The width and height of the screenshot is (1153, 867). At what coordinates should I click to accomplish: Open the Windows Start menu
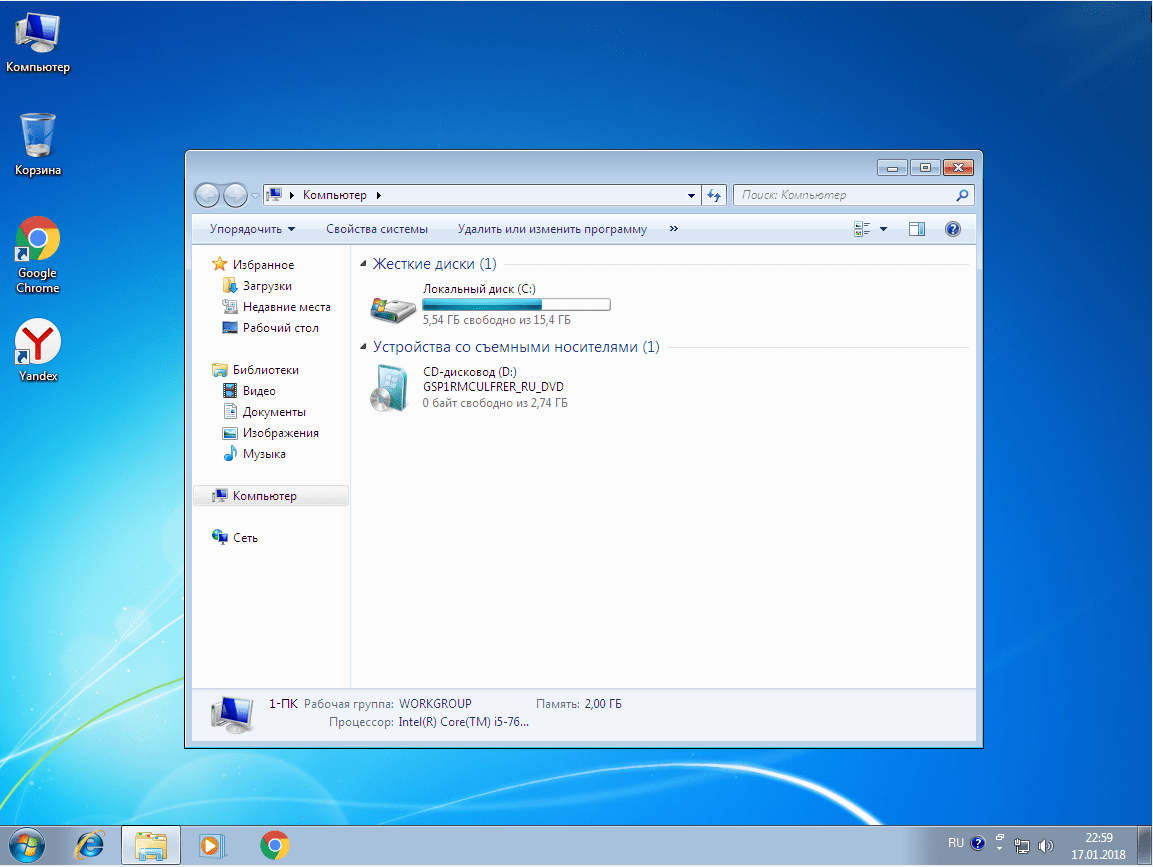(27, 846)
